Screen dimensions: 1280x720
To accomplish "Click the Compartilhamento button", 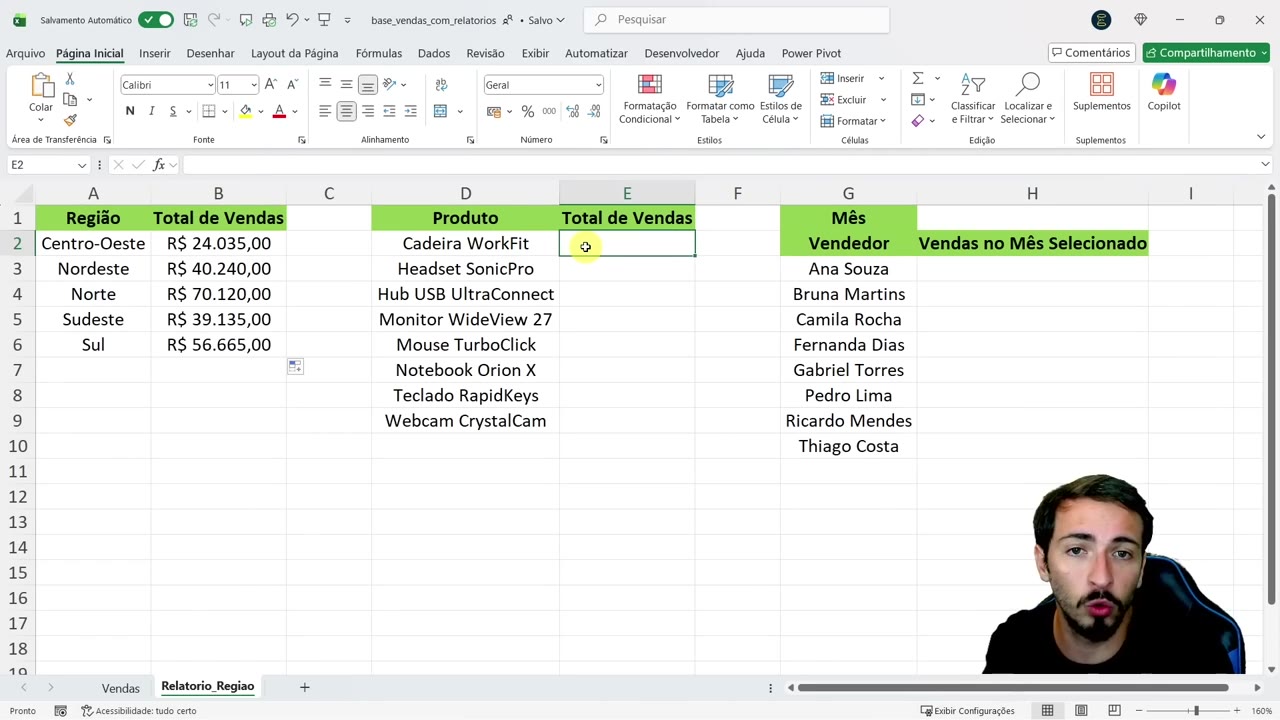I will 1206,53.
